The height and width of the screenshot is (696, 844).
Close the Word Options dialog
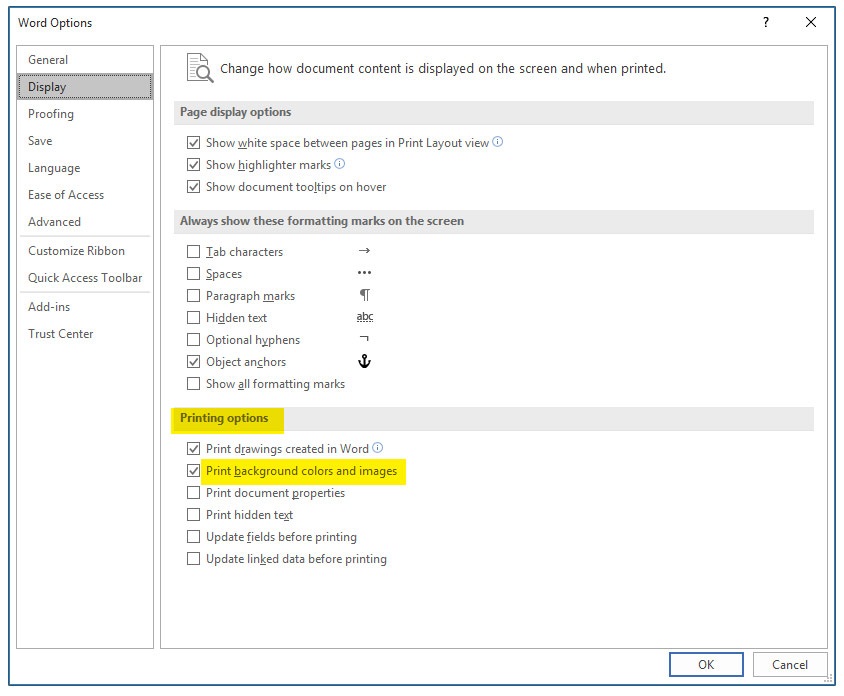[811, 22]
